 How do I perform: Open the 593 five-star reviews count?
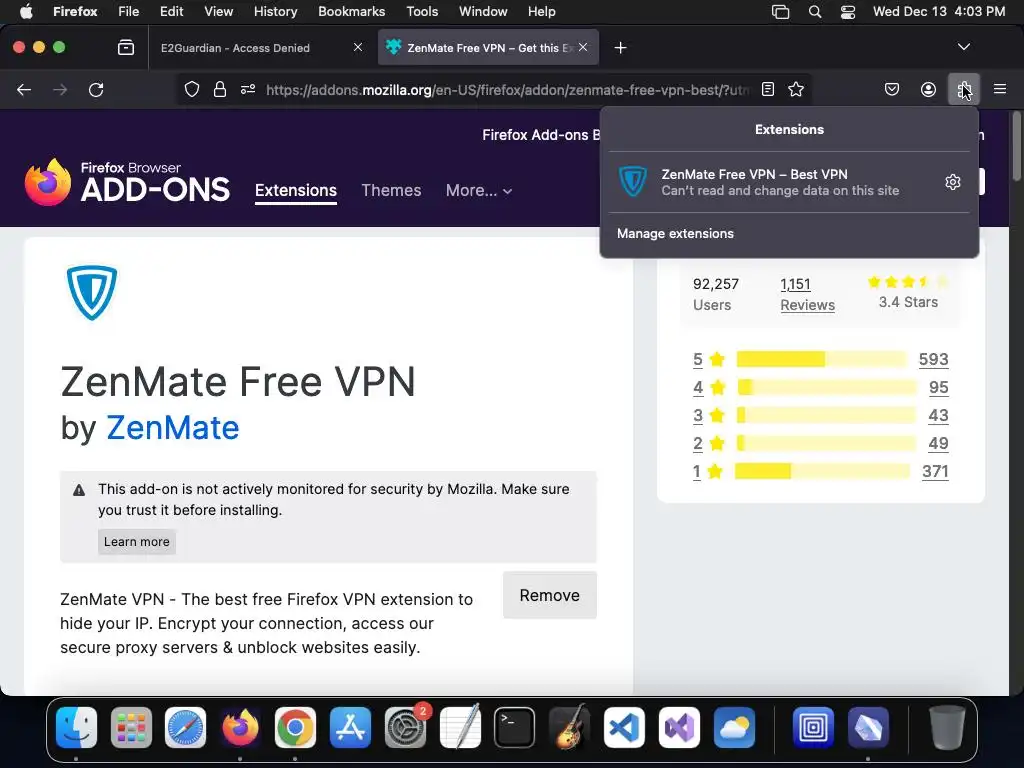933,359
